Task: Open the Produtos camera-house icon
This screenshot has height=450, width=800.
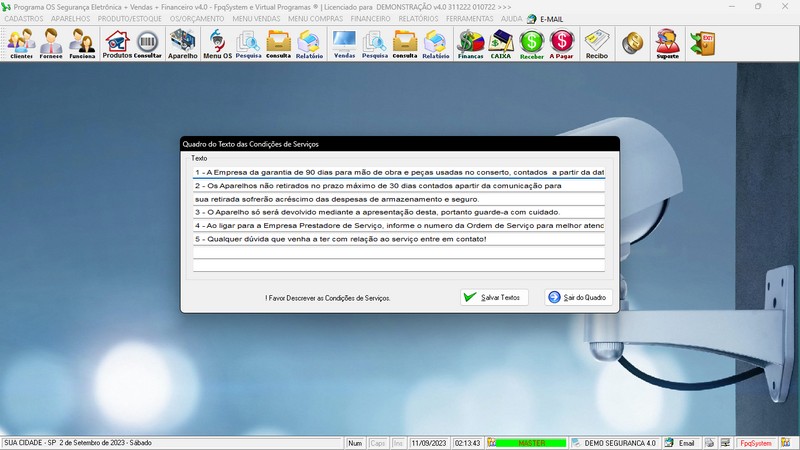Action: [x=117, y=43]
